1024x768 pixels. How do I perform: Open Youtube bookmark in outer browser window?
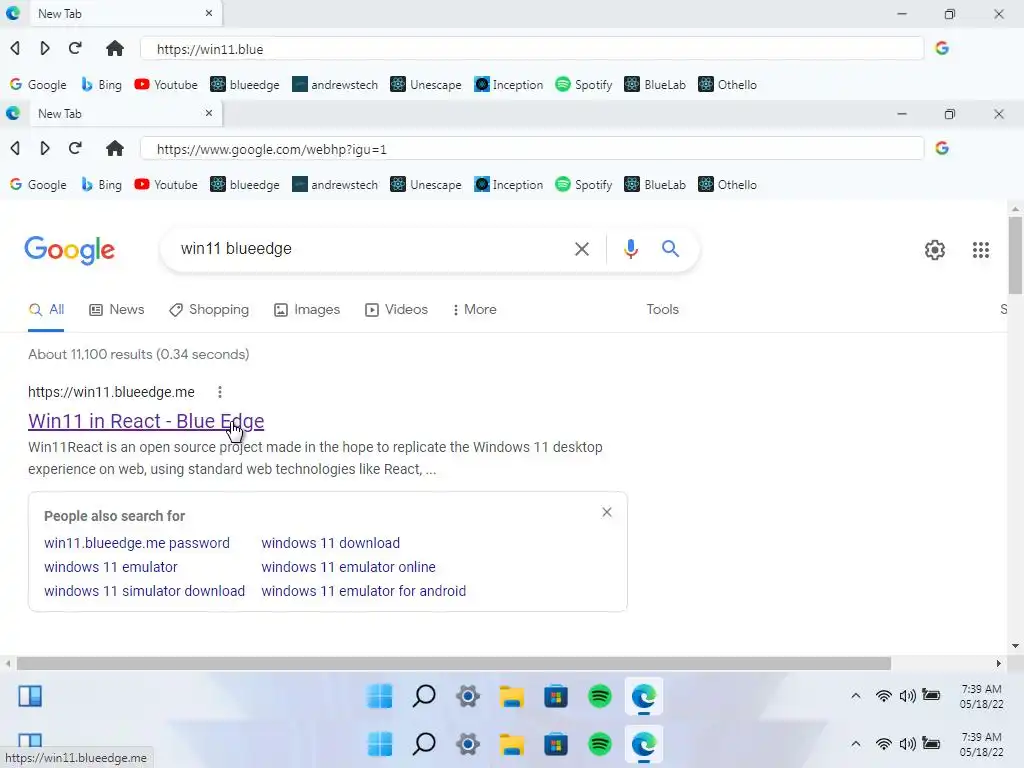coord(166,85)
